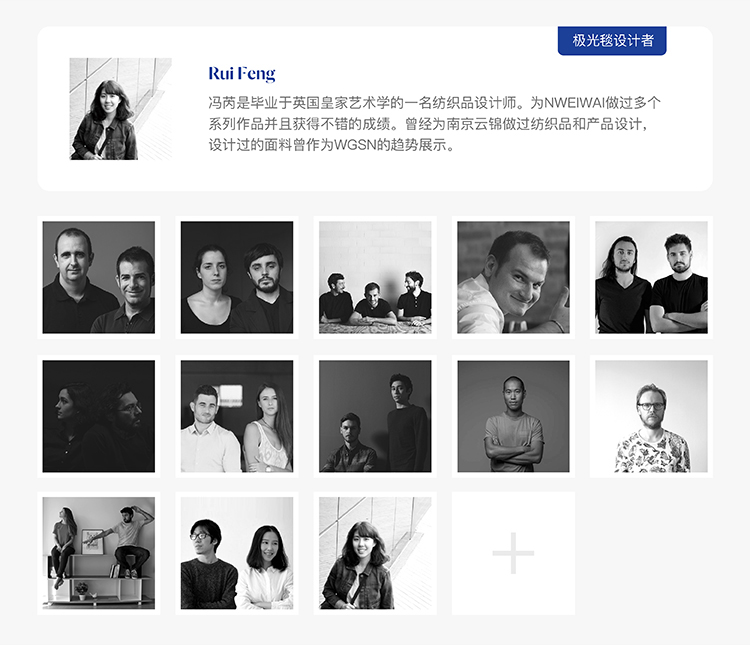This screenshot has width=750, height=645.
Task: Pick the long-haired man and crossed-arms man thumbnail
Action: coord(651,277)
